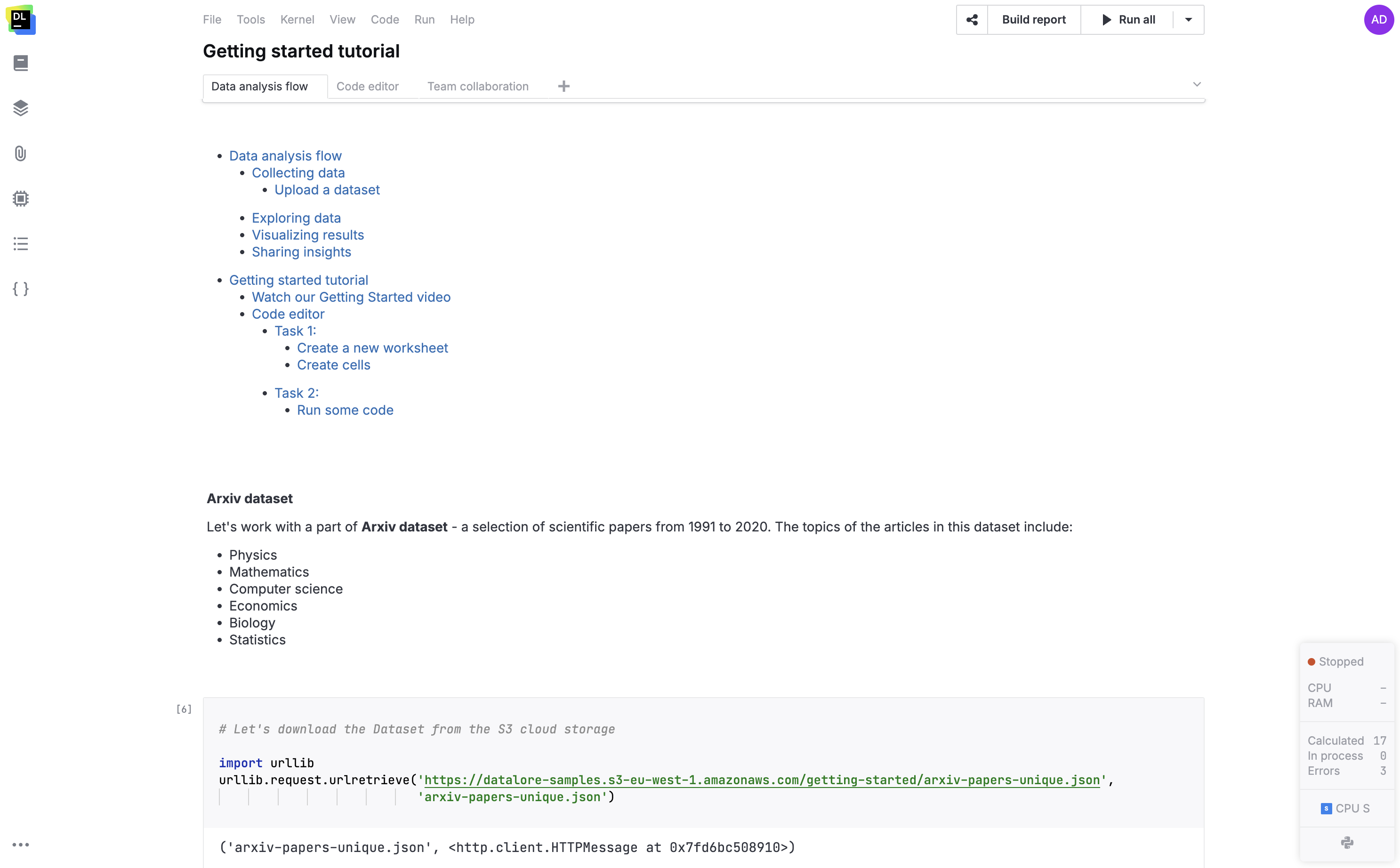Screen dimensions: 1400x868
Task: Open the Kernel menu
Action: pyautogui.click(x=297, y=19)
